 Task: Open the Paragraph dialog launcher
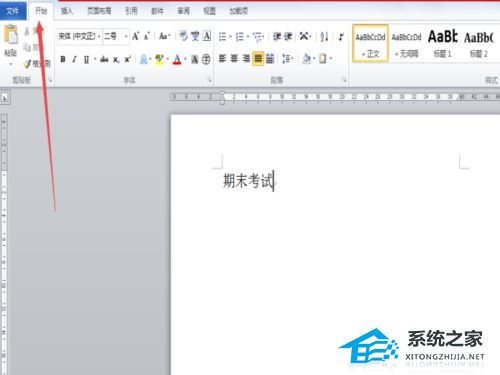[344, 80]
